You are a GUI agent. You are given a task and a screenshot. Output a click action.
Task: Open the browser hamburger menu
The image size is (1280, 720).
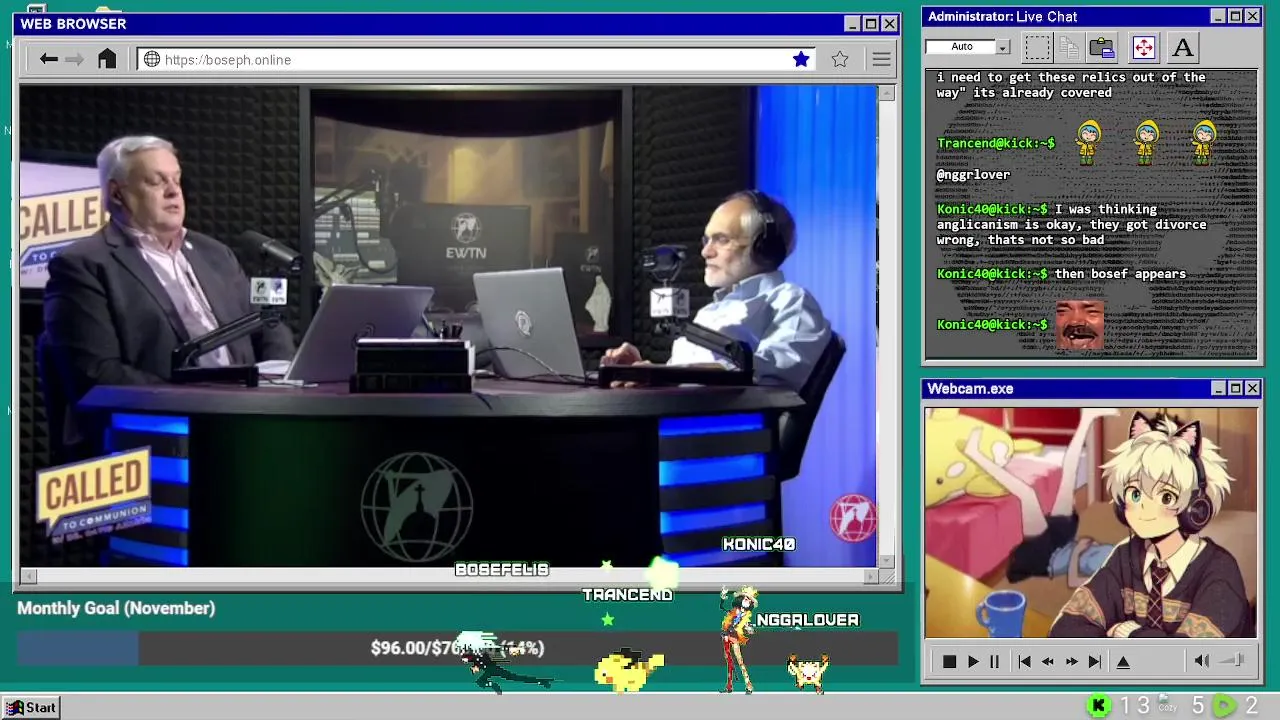tap(881, 59)
